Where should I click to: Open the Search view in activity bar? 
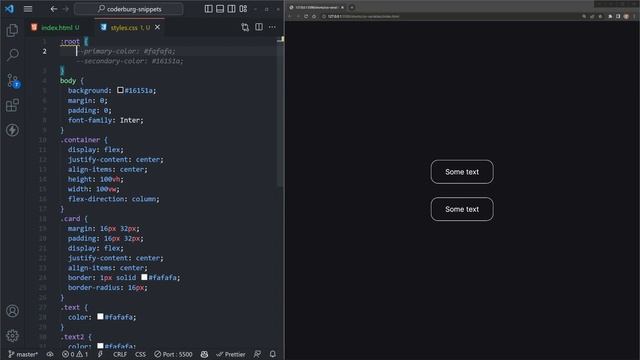pyautogui.click(x=12, y=55)
